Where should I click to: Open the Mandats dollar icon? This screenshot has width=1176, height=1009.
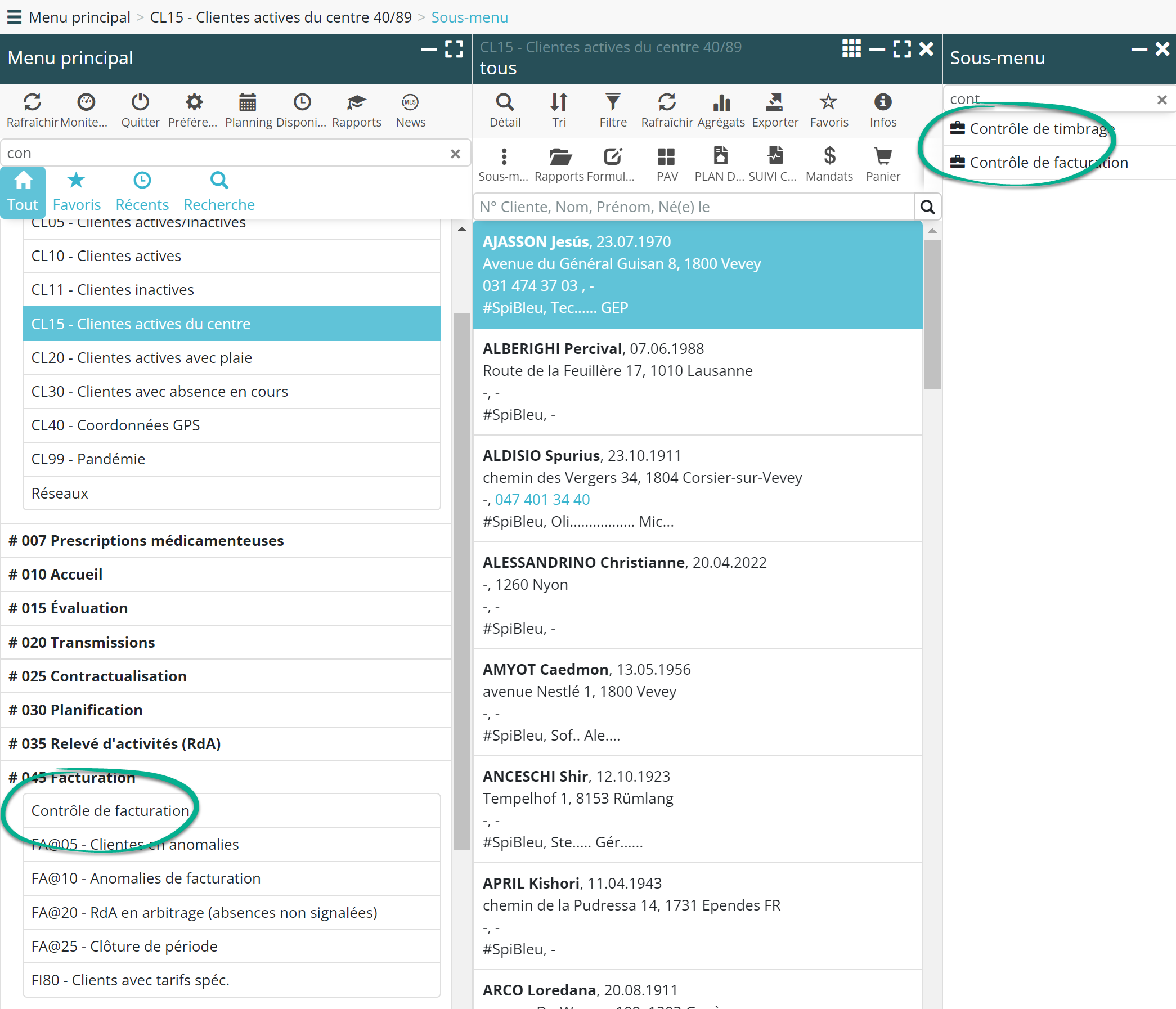point(829,156)
